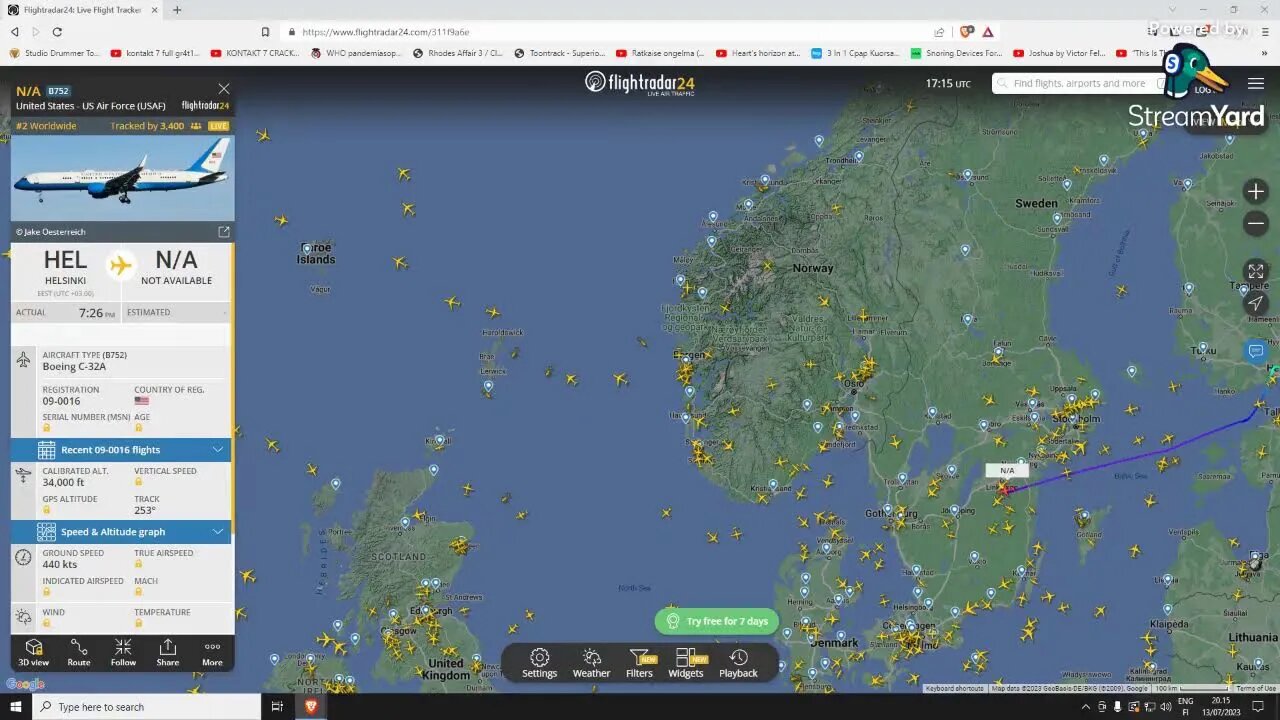Open Toontrack Superior bookmark

560,53
